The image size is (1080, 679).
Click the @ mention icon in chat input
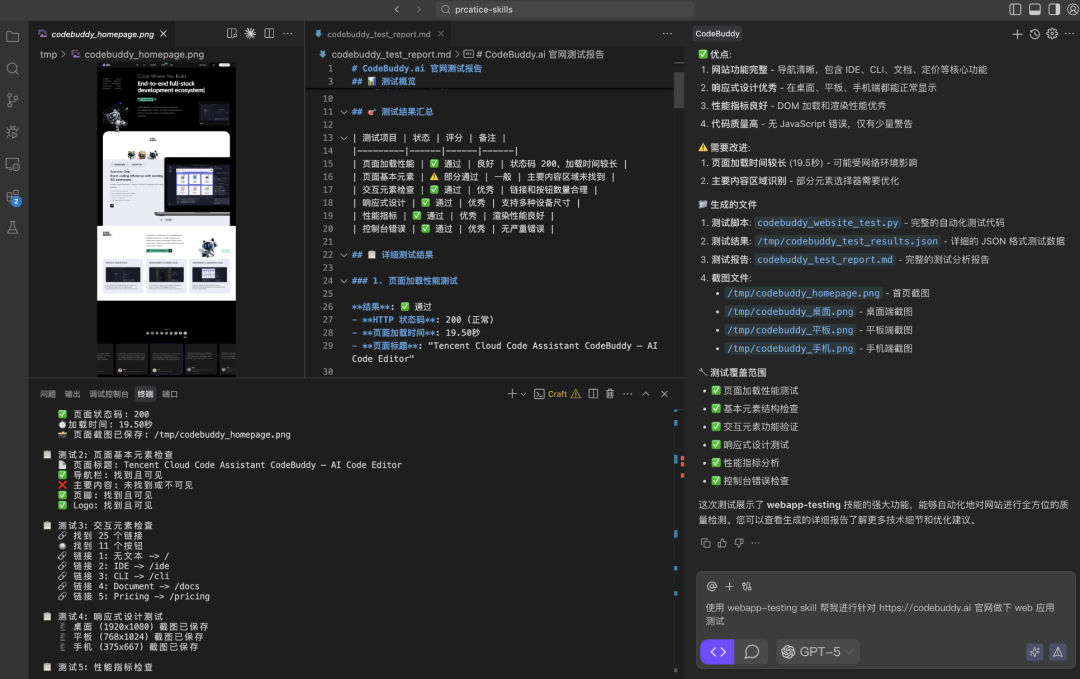pyautogui.click(x=712, y=586)
